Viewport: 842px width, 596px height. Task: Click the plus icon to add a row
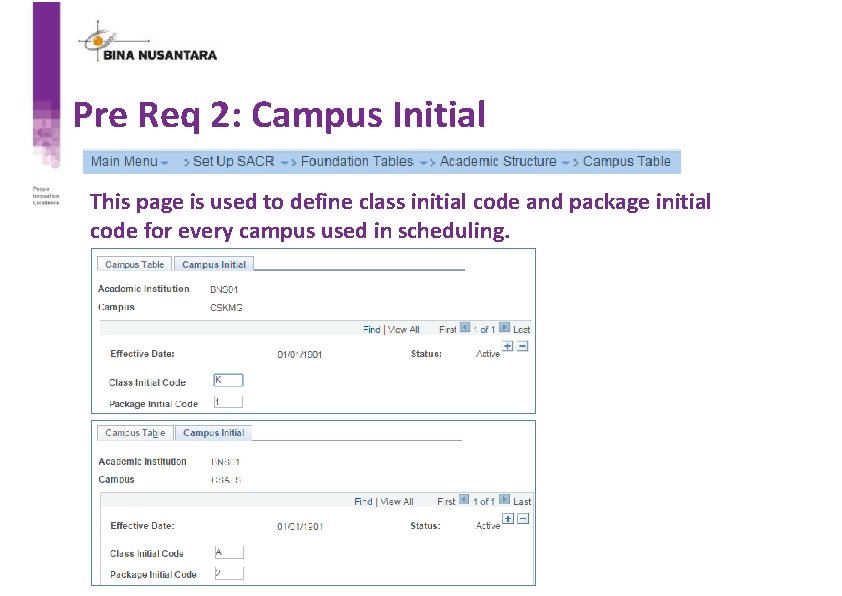[507, 345]
